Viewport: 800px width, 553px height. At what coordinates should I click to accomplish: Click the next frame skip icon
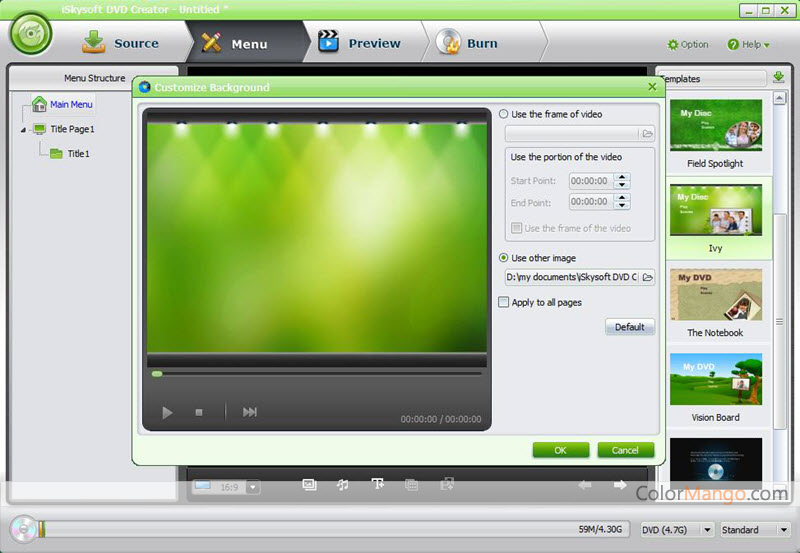[x=250, y=412]
